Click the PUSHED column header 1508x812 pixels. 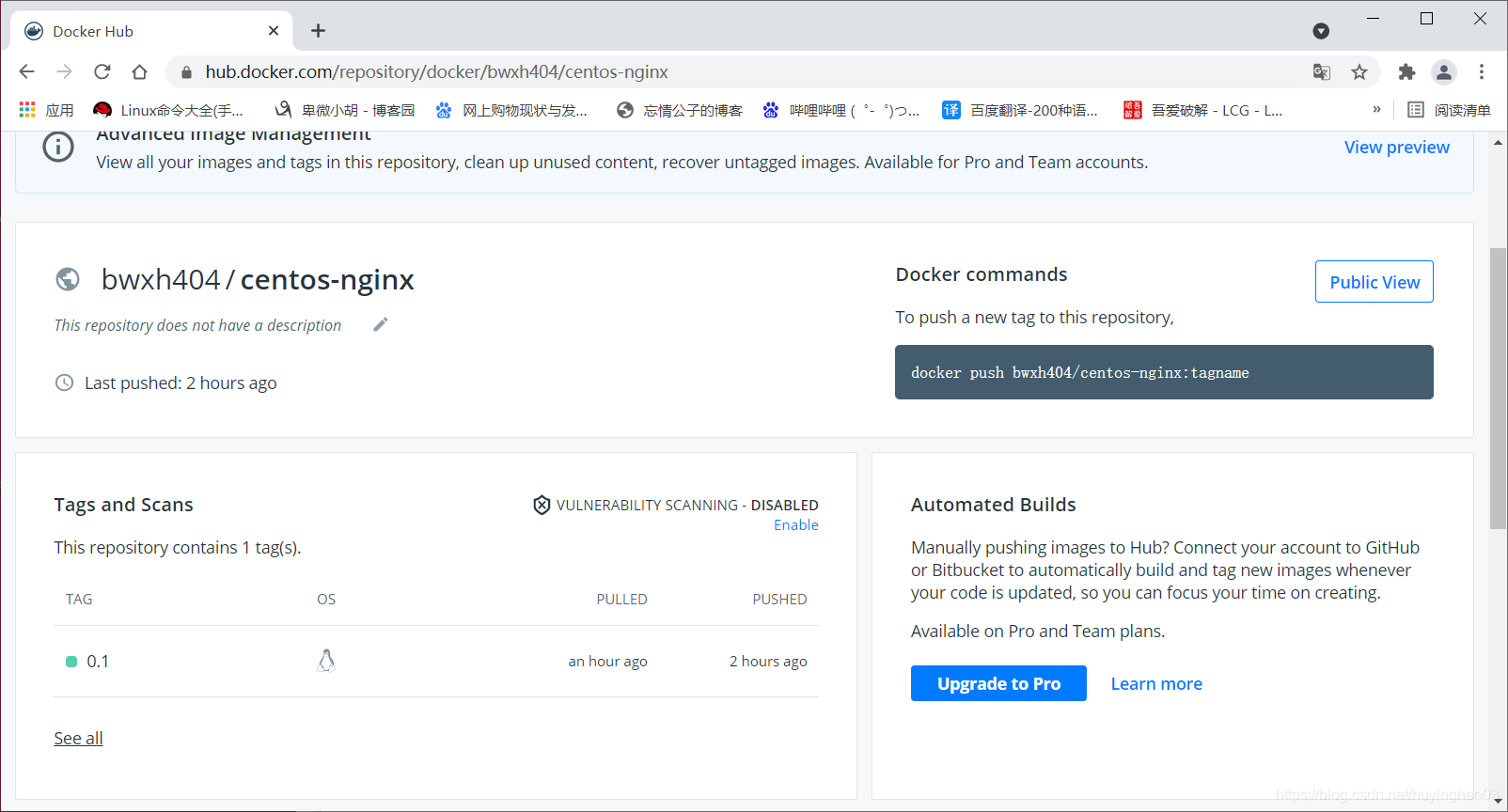click(779, 600)
